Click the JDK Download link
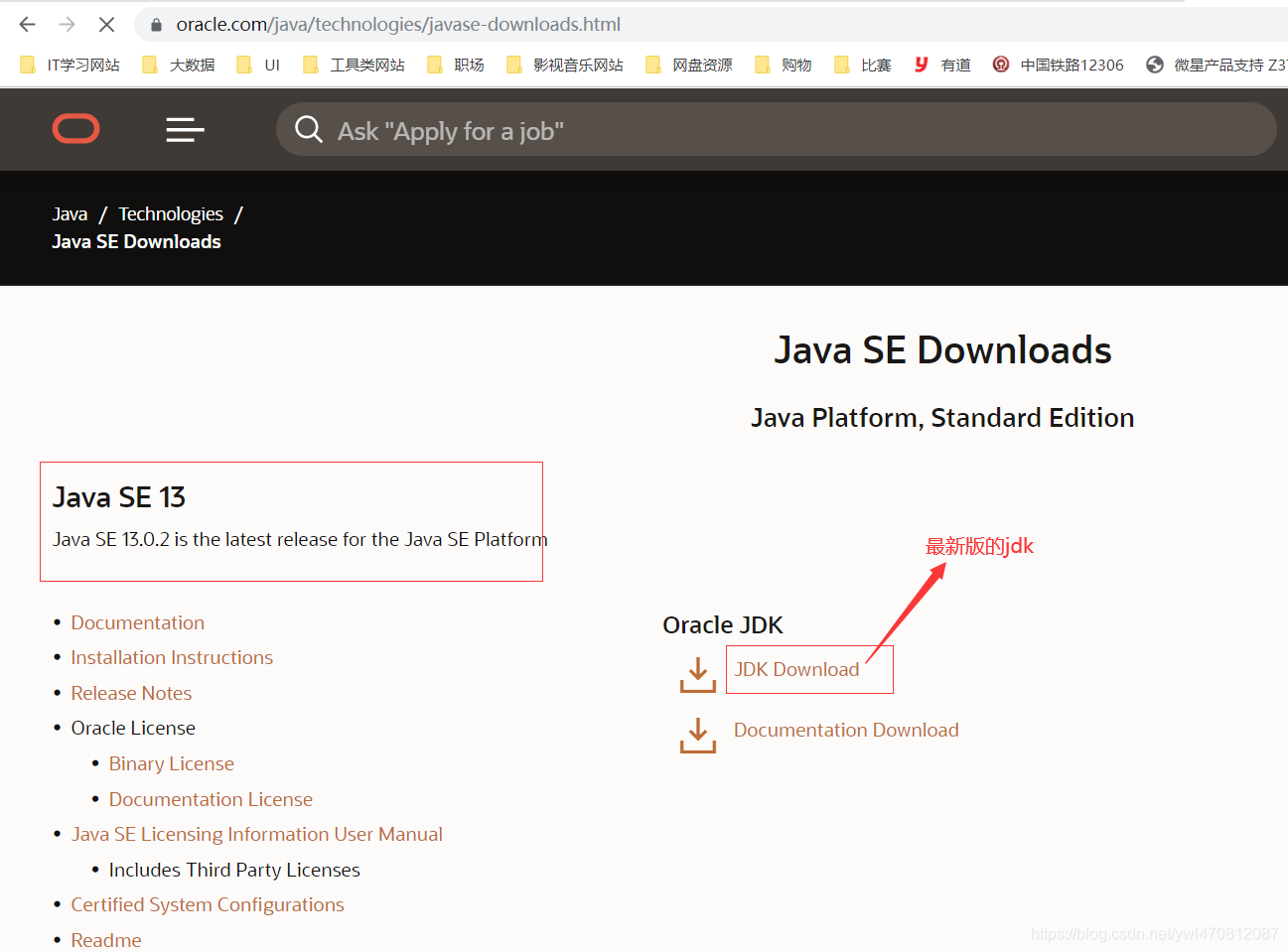The image size is (1288, 952). tap(796, 669)
